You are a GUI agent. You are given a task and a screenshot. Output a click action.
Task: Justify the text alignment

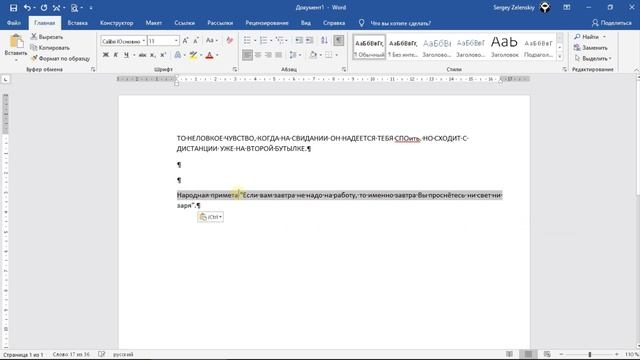pyautogui.click(x=279, y=55)
